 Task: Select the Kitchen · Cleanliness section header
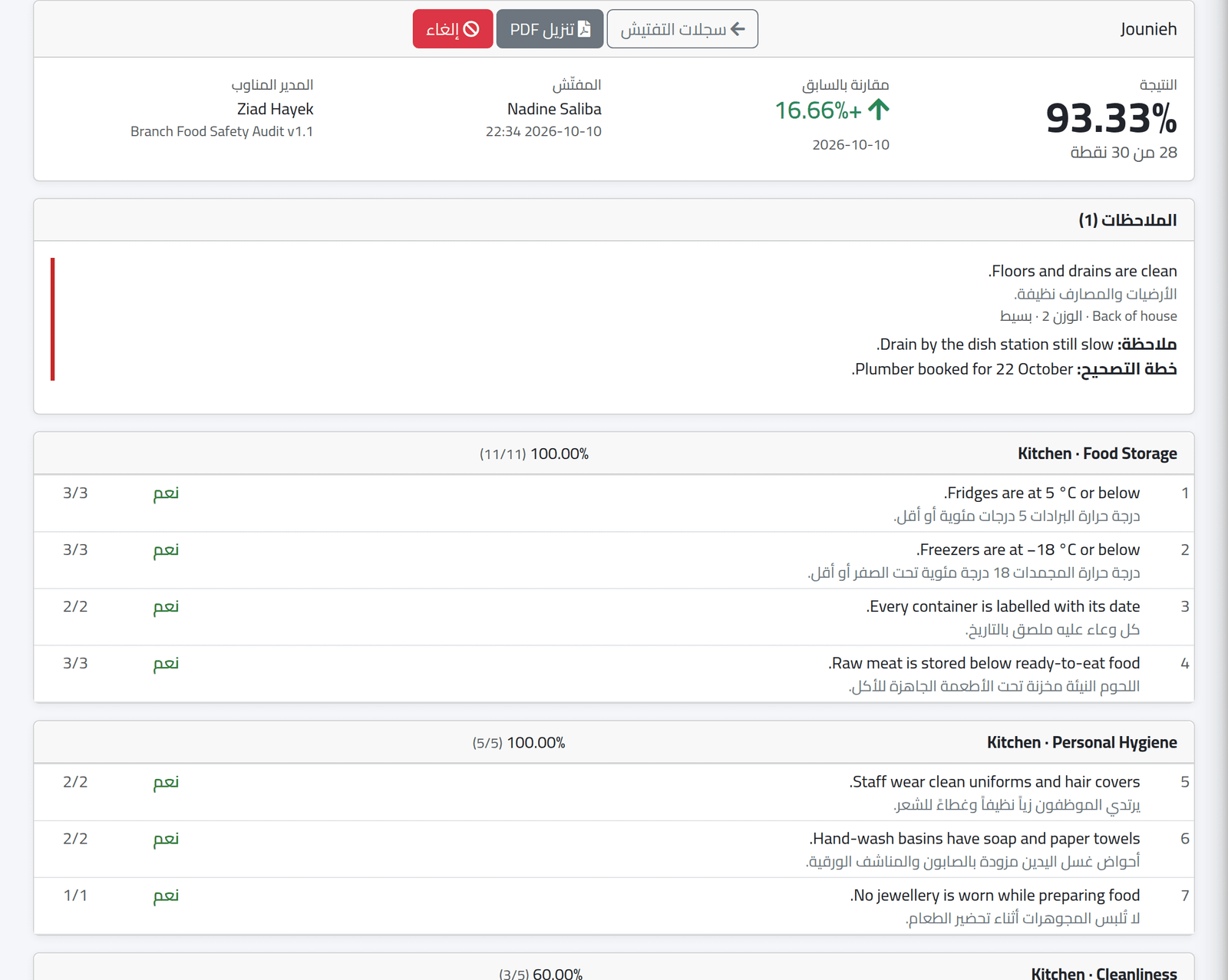pos(614,968)
